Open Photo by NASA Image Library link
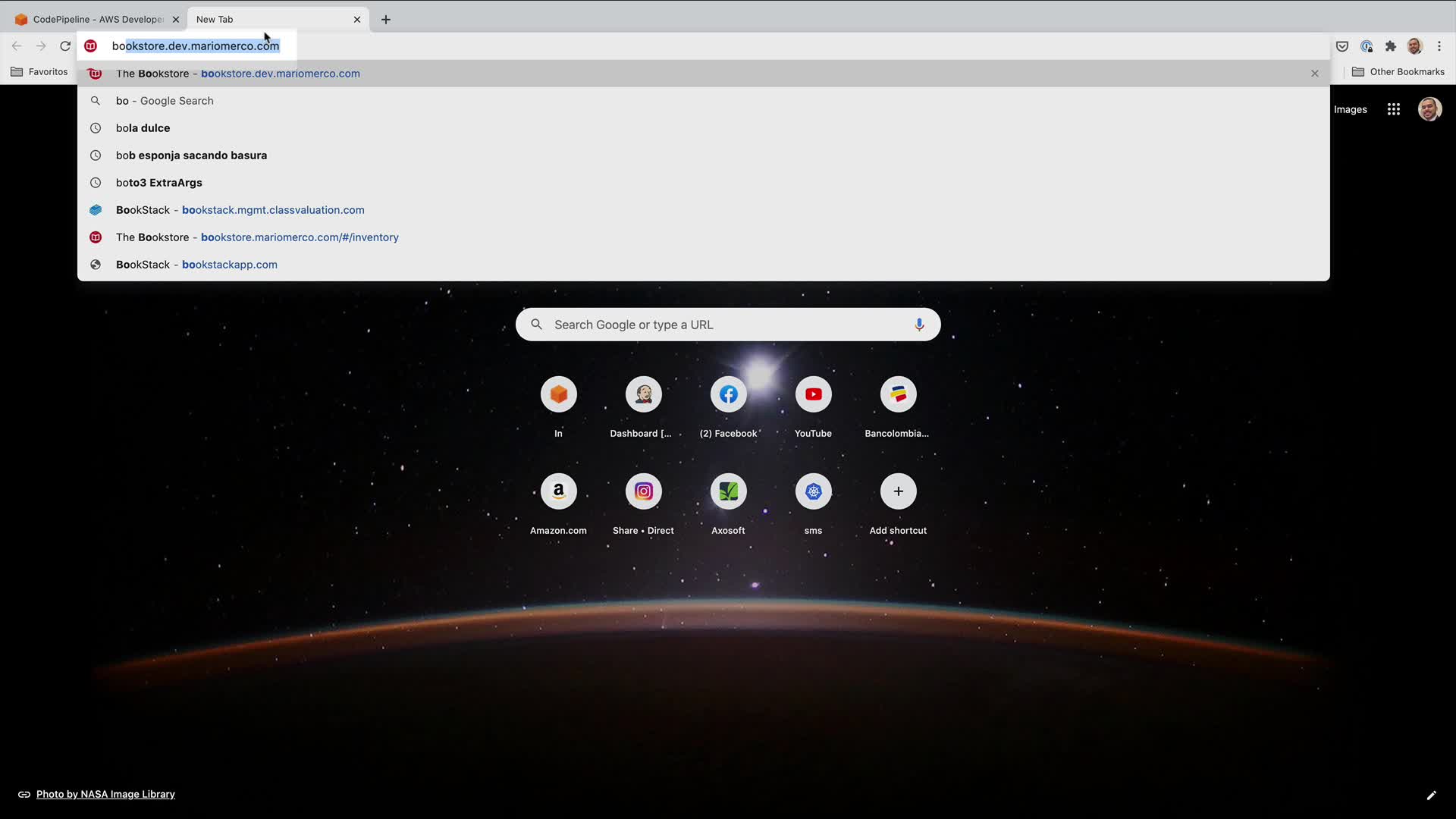Screen dimensions: 1456x819 (x=105, y=794)
